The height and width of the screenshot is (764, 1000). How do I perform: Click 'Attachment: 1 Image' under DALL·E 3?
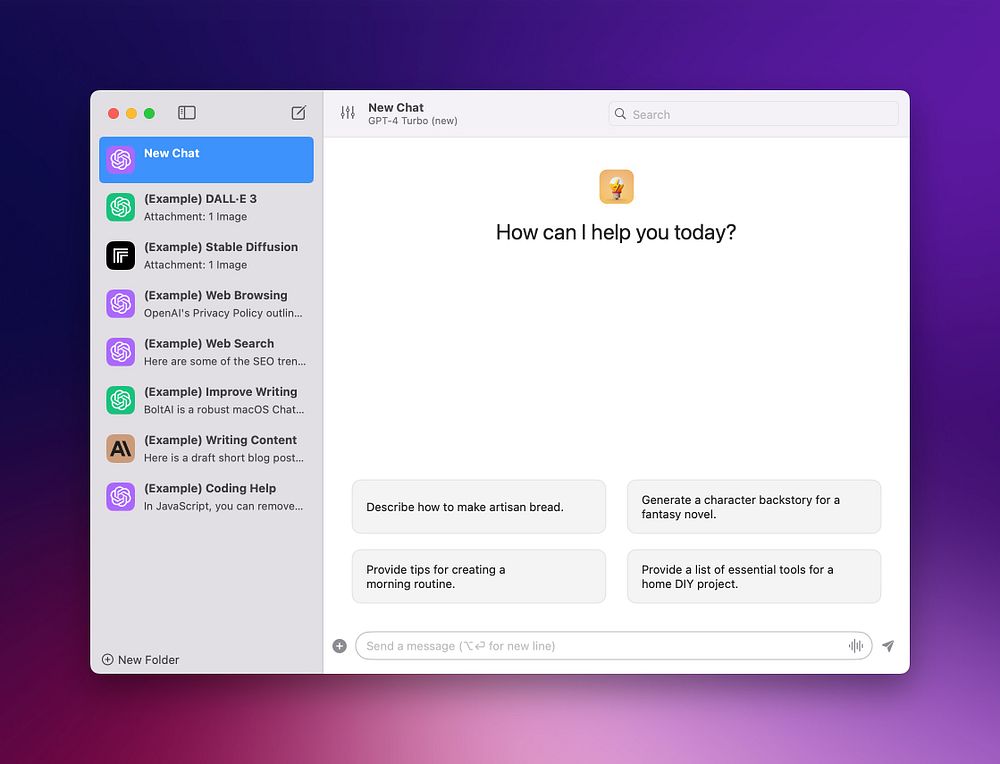195,217
